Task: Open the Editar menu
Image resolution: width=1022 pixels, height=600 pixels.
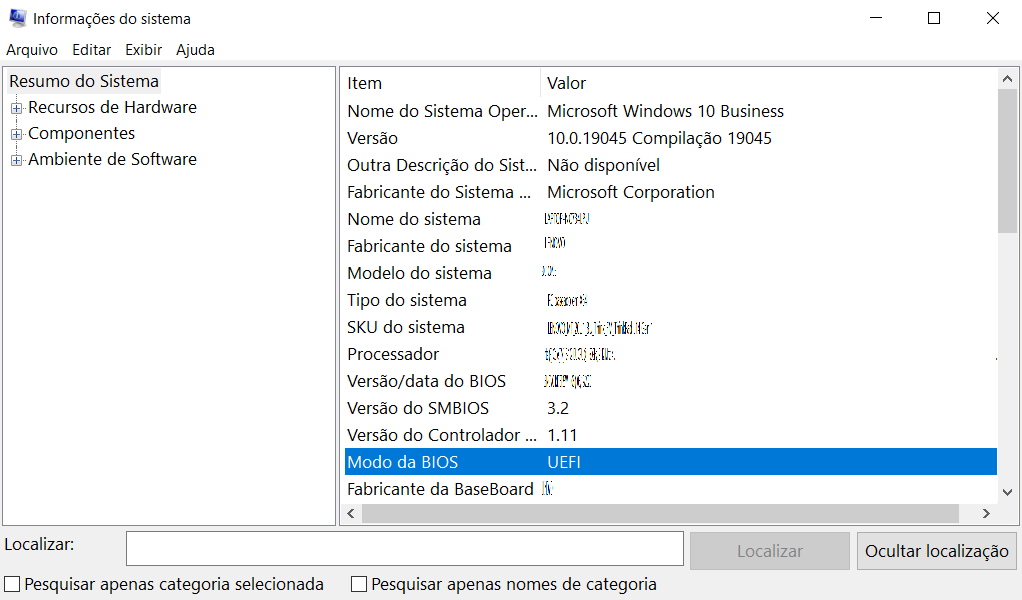Action: pyautogui.click(x=91, y=50)
